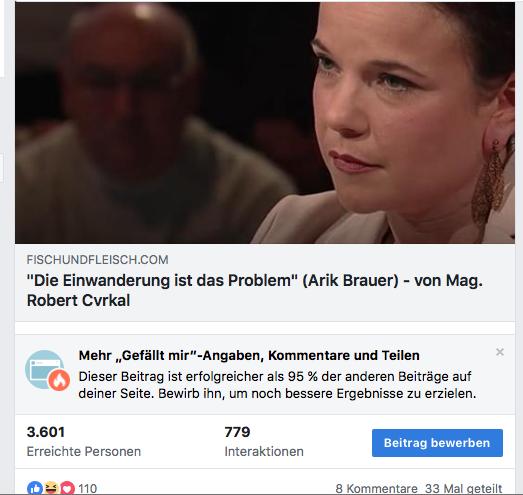Click the 'Interaktionen' label

point(264,451)
